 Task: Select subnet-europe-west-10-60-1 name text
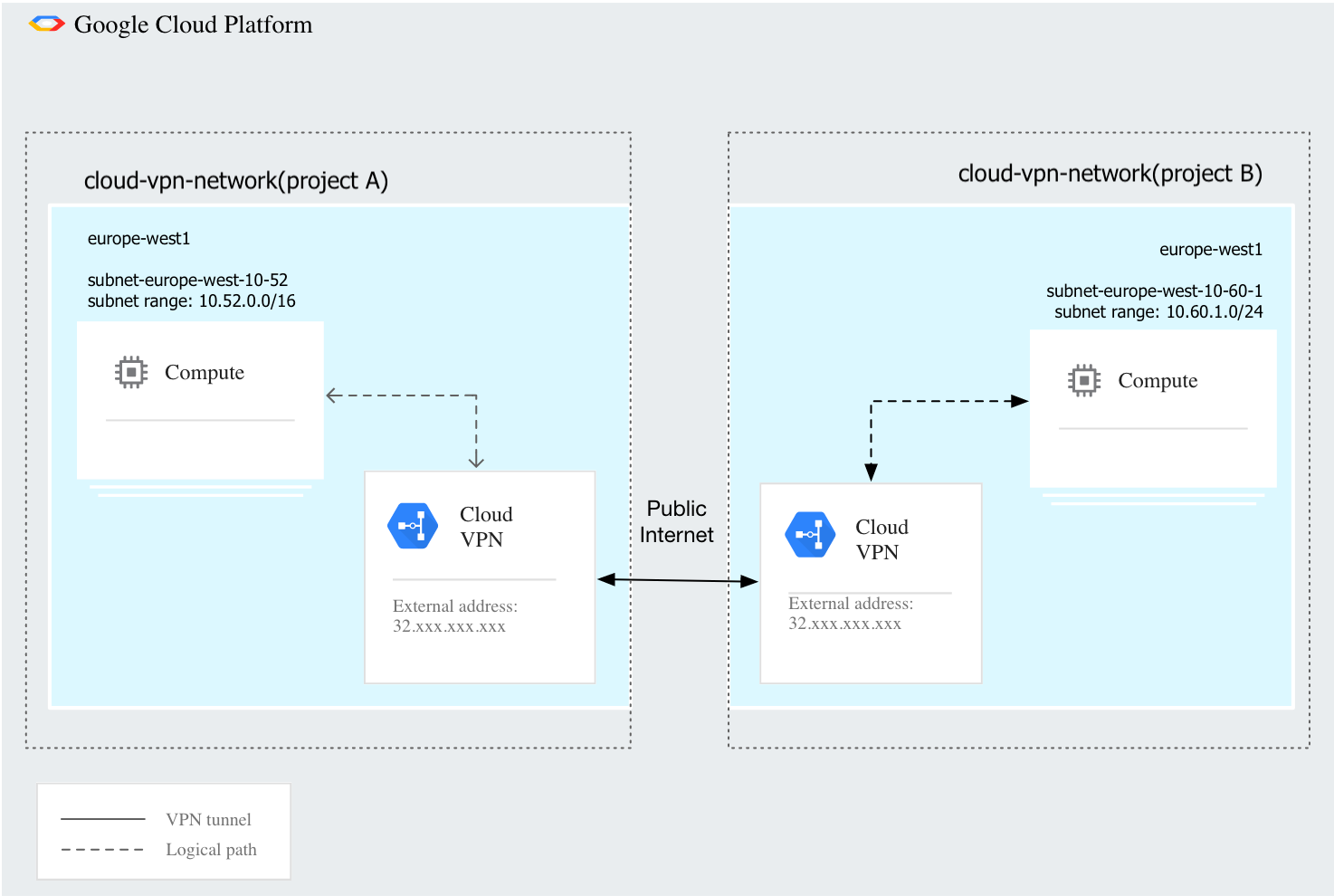pos(1155,291)
